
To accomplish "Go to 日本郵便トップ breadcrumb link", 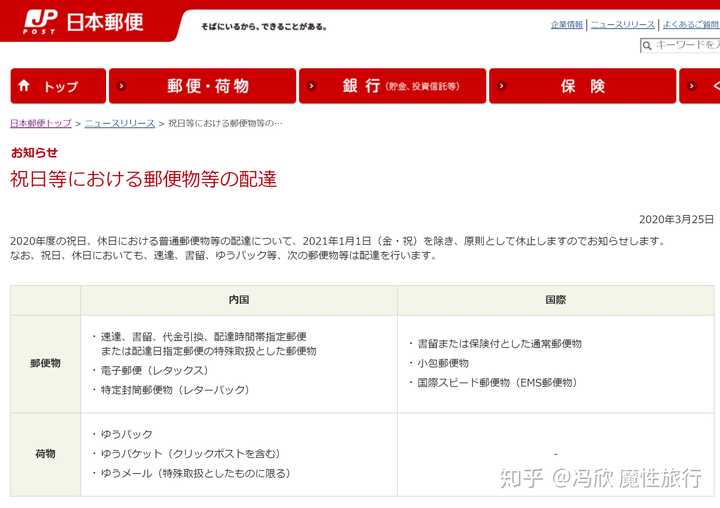I will coord(41,123).
